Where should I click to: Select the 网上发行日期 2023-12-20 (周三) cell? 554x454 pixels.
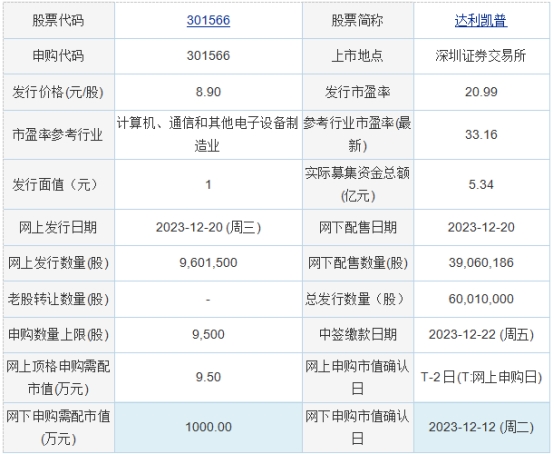coord(208,227)
